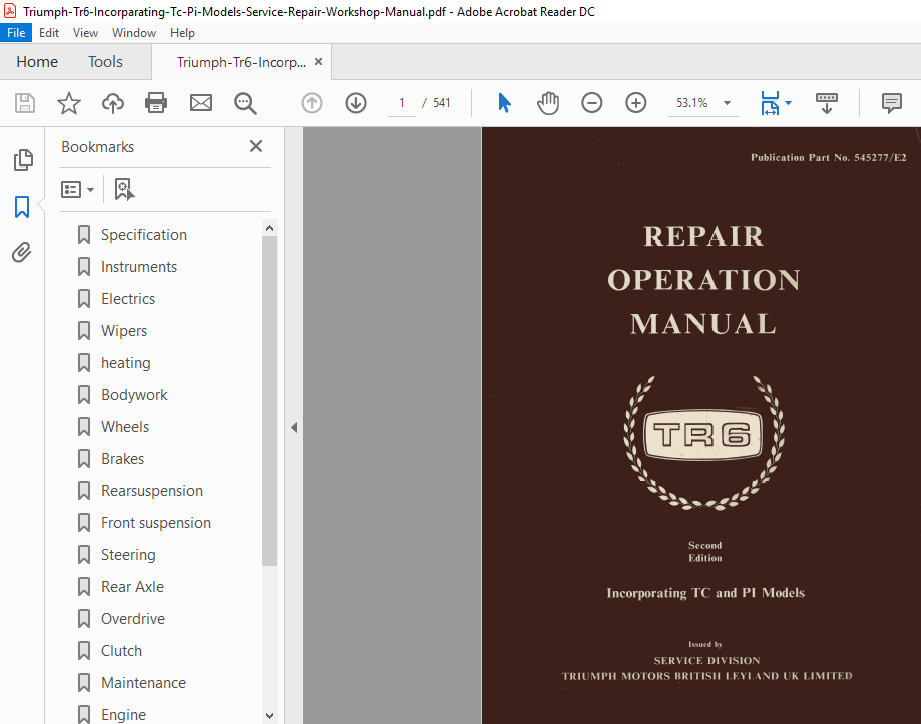
Task: Open the File menu
Action: [16, 33]
